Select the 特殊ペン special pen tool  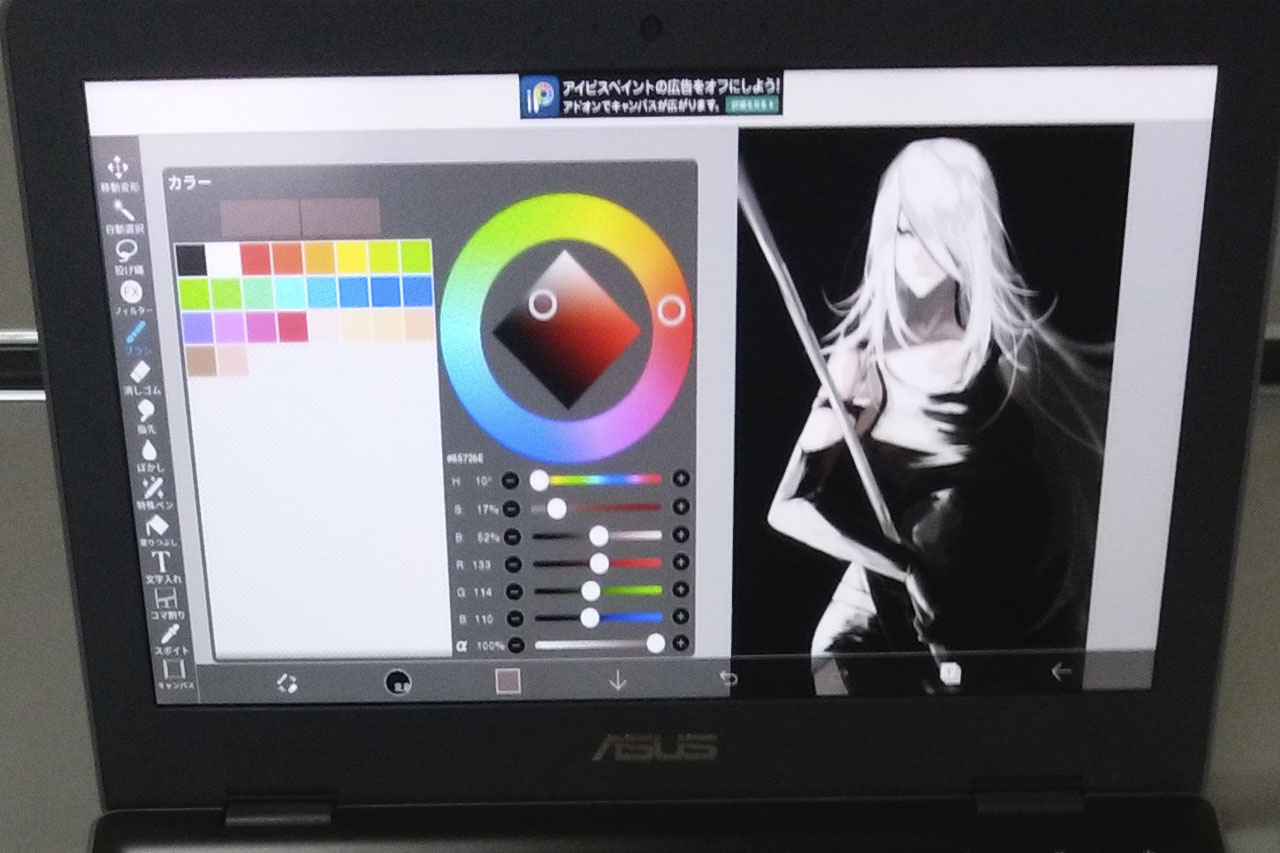click(154, 494)
